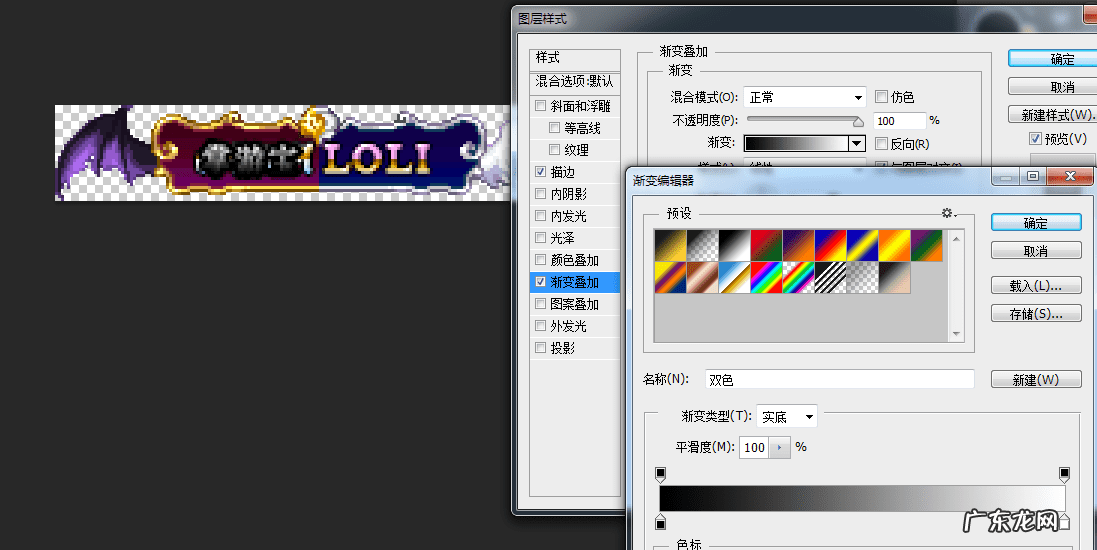Open the 图案叠加 settings row
The width and height of the screenshot is (1097, 550).
tap(574, 304)
